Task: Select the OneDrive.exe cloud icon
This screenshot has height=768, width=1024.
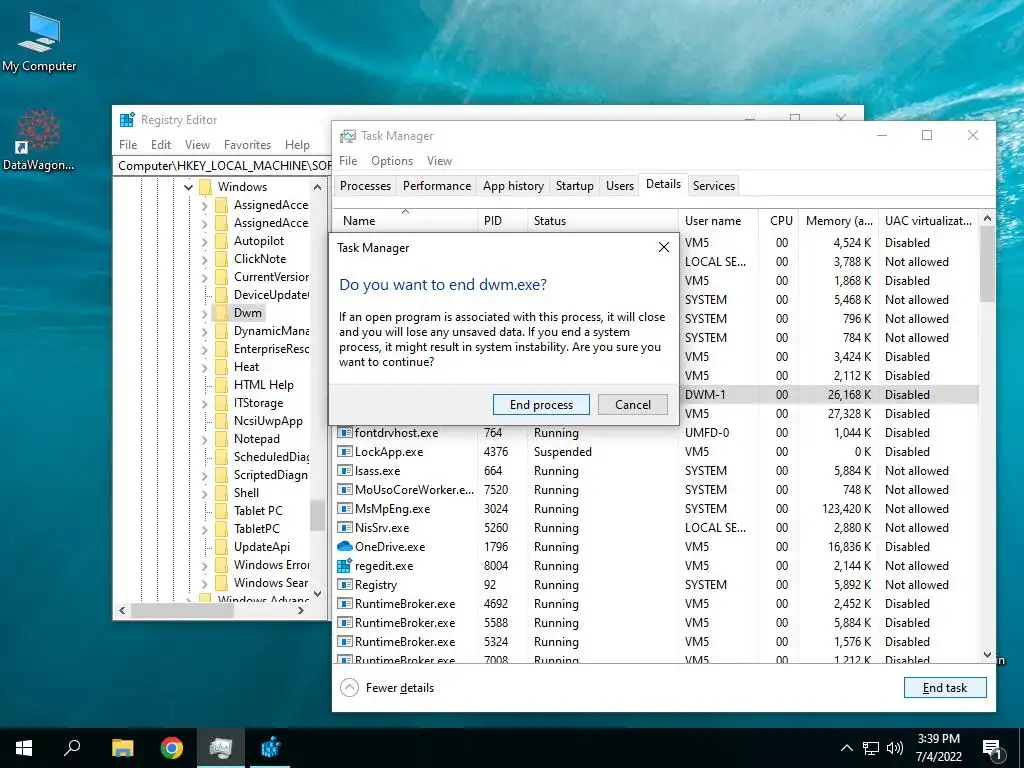Action: pos(344,547)
